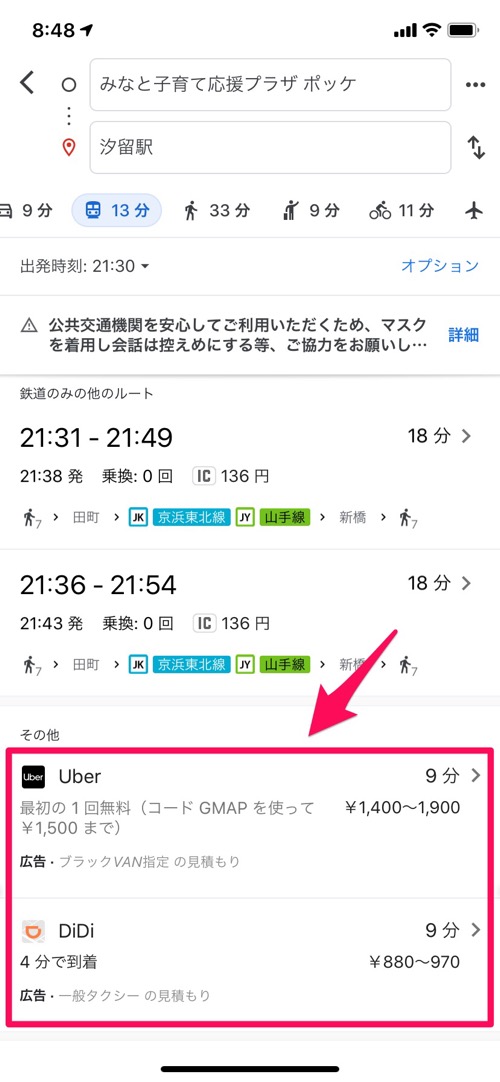Choose the bicycle mode icon 11 分
Viewport: 500px width, 1082px height.
coord(401,210)
